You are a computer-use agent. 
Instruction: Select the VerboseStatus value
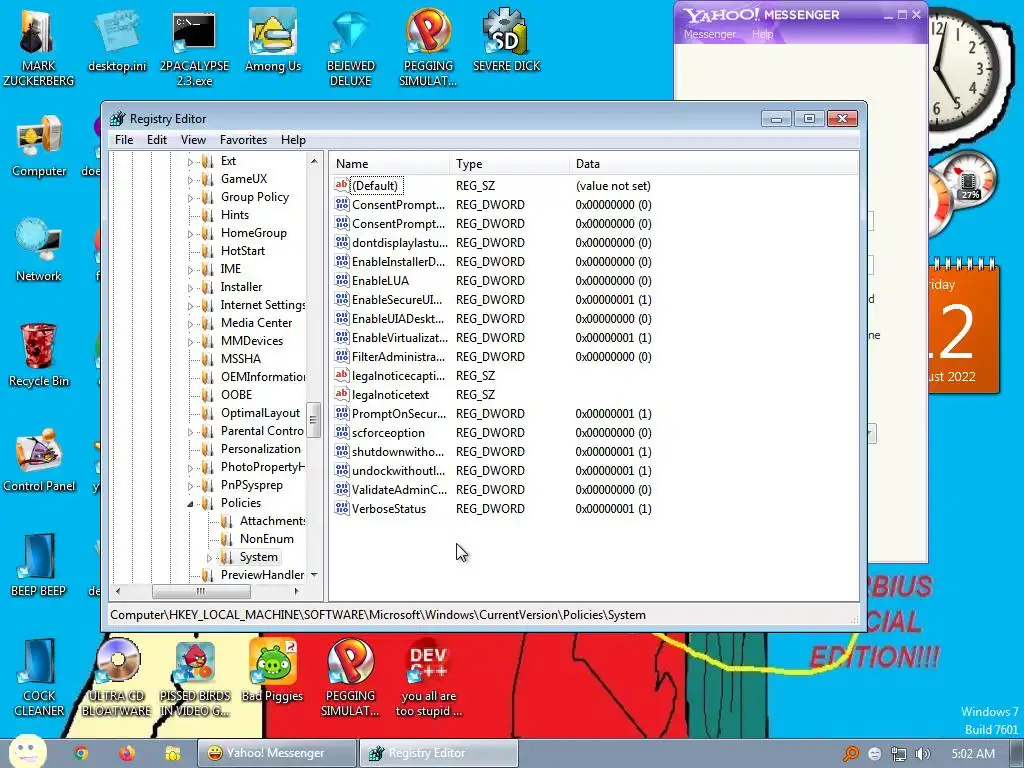pyautogui.click(x=389, y=509)
